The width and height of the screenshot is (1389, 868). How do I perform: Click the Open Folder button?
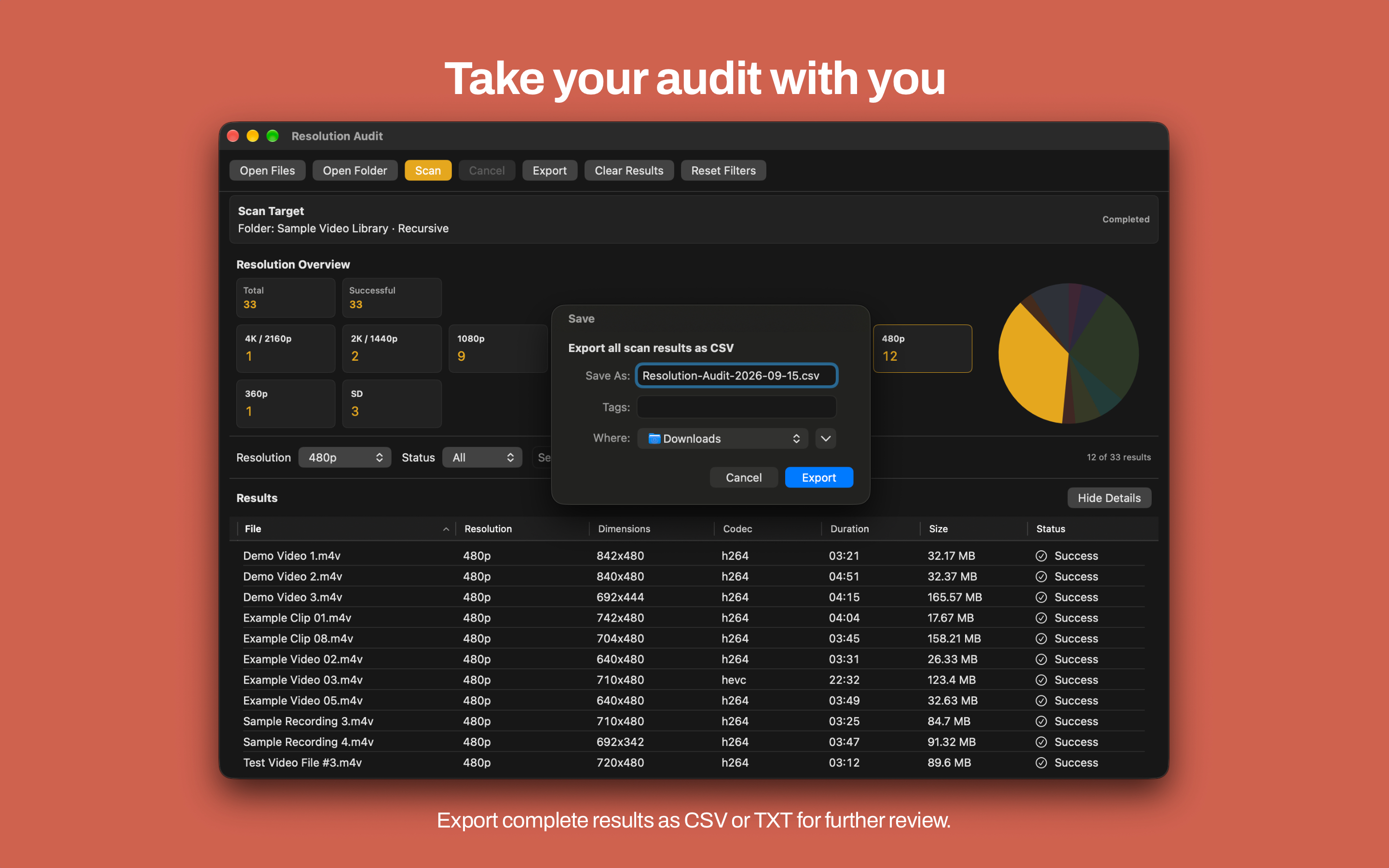pyautogui.click(x=354, y=171)
